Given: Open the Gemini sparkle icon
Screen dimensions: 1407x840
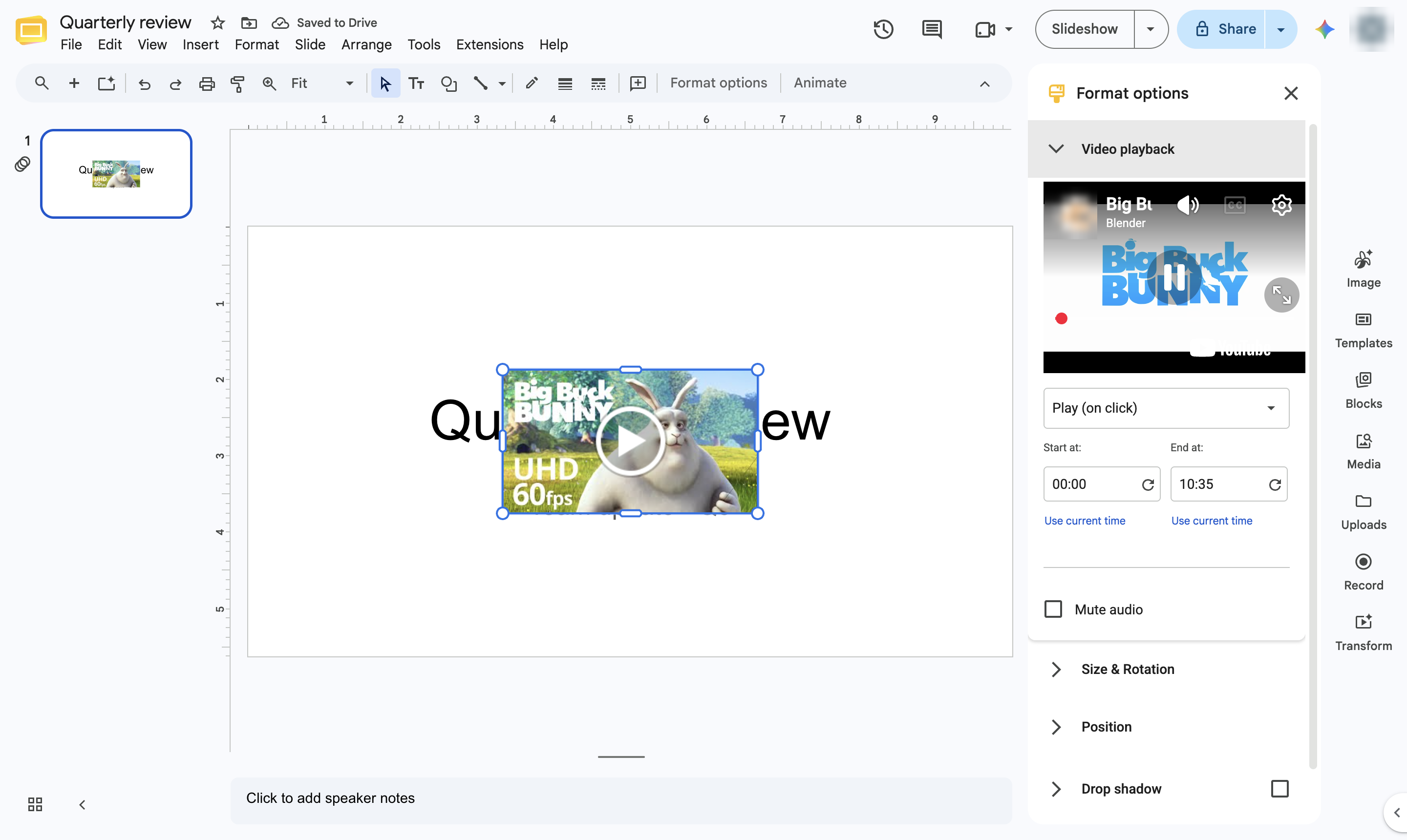Looking at the screenshot, I should [x=1324, y=29].
